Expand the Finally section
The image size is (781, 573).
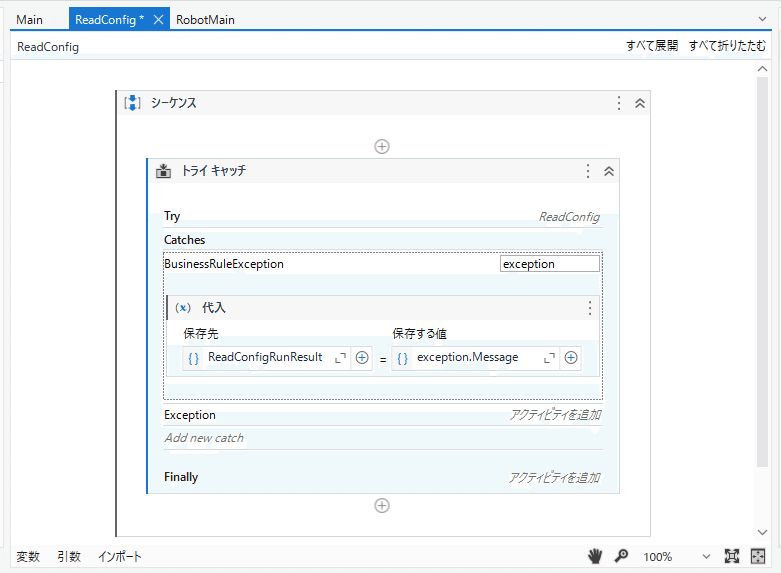(x=181, y=477)
